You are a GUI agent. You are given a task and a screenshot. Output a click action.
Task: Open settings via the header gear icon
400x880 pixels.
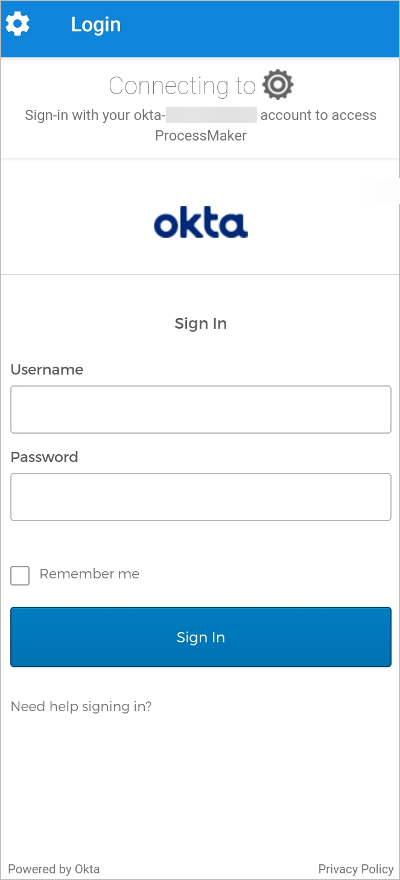17,25
